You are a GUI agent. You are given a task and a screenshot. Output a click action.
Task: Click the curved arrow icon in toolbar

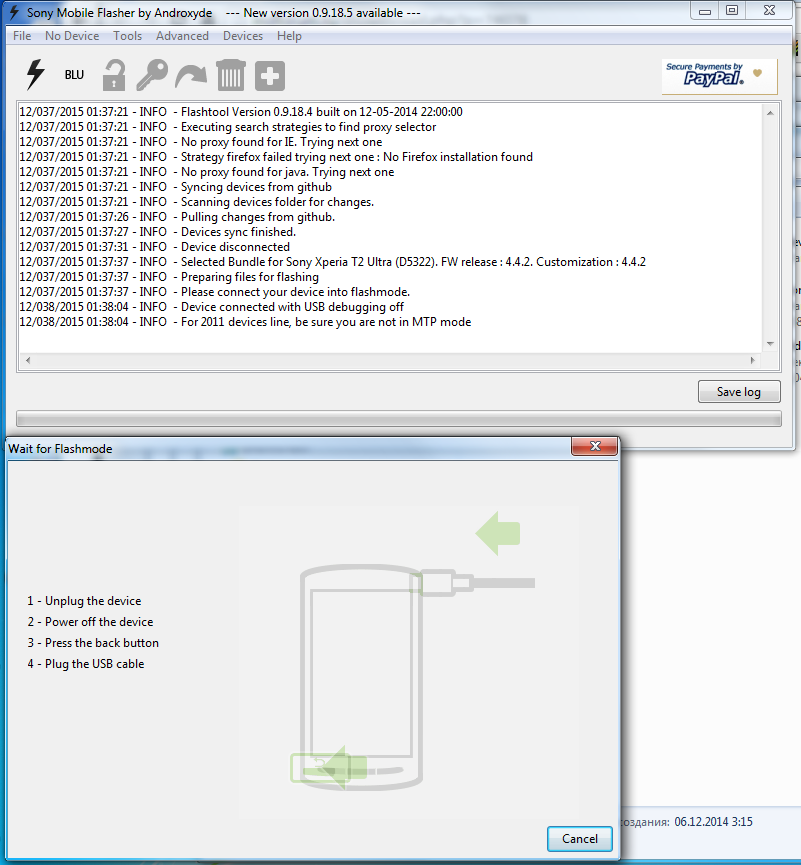click(x=191, y=76)
